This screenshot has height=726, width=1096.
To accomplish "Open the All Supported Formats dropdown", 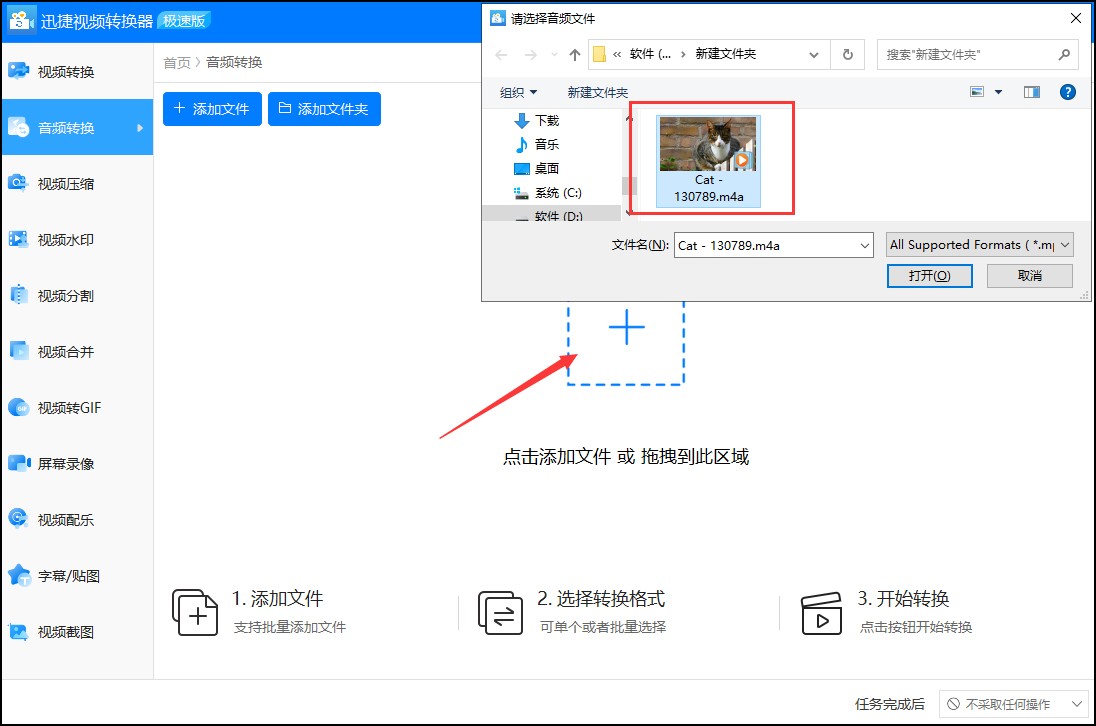I will tap(978, 244).
